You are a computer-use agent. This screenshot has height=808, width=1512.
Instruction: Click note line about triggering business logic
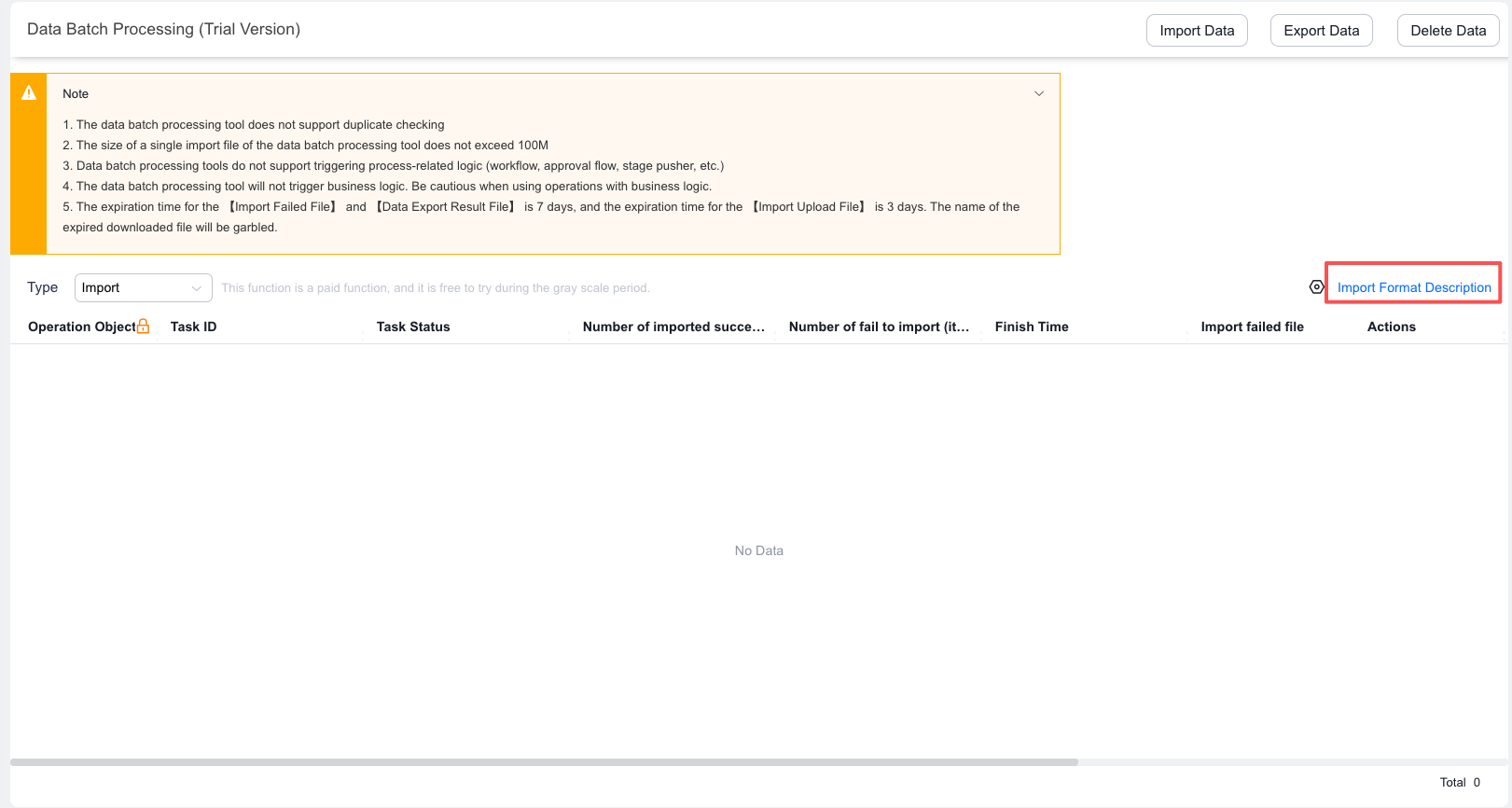pos(387,186)
